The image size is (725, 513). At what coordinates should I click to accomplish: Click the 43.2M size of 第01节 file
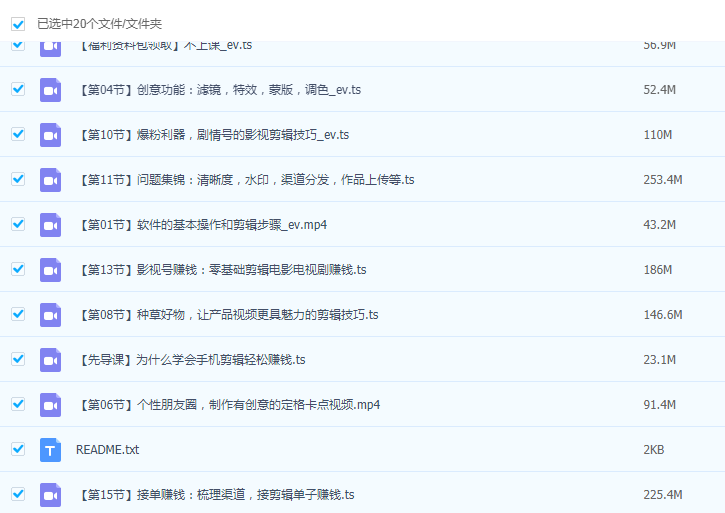[659, 225]
